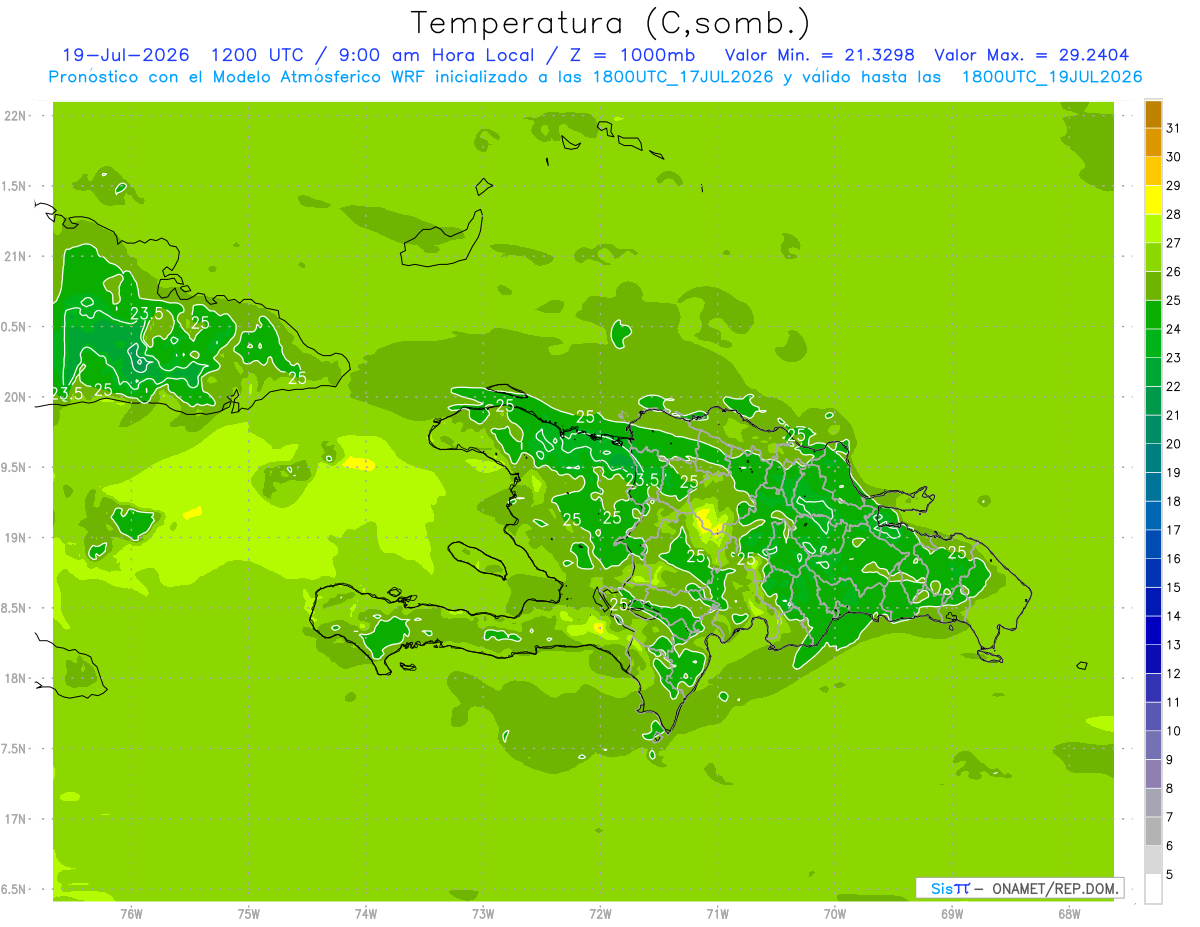Click the teal legend swatch between 19 and 20
This screenshot has width=1200, height=927.
point(1153,458)
